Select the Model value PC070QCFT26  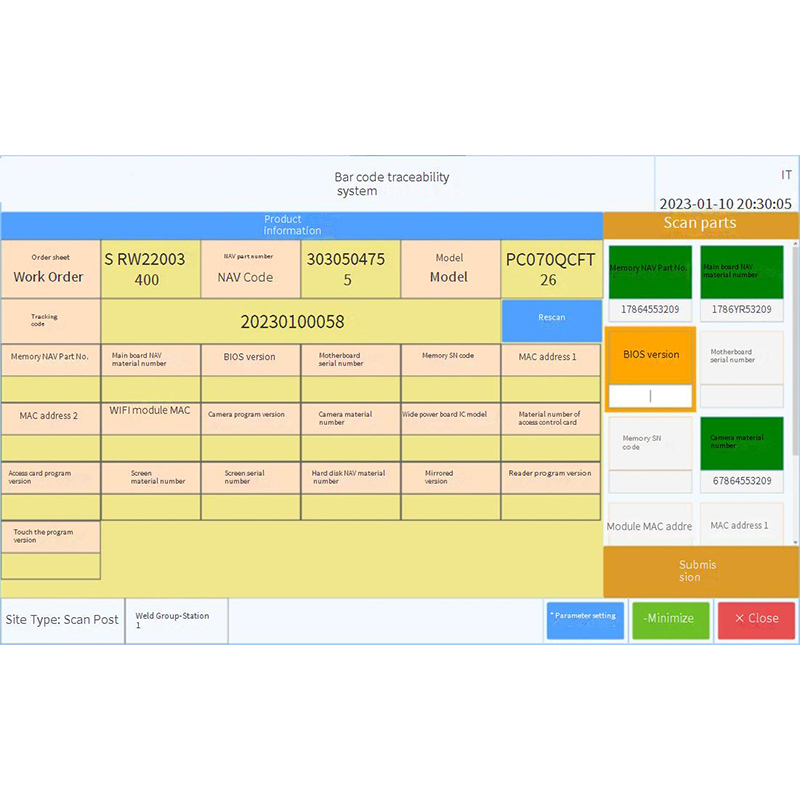pyautogui.click(x=549, y=269)
